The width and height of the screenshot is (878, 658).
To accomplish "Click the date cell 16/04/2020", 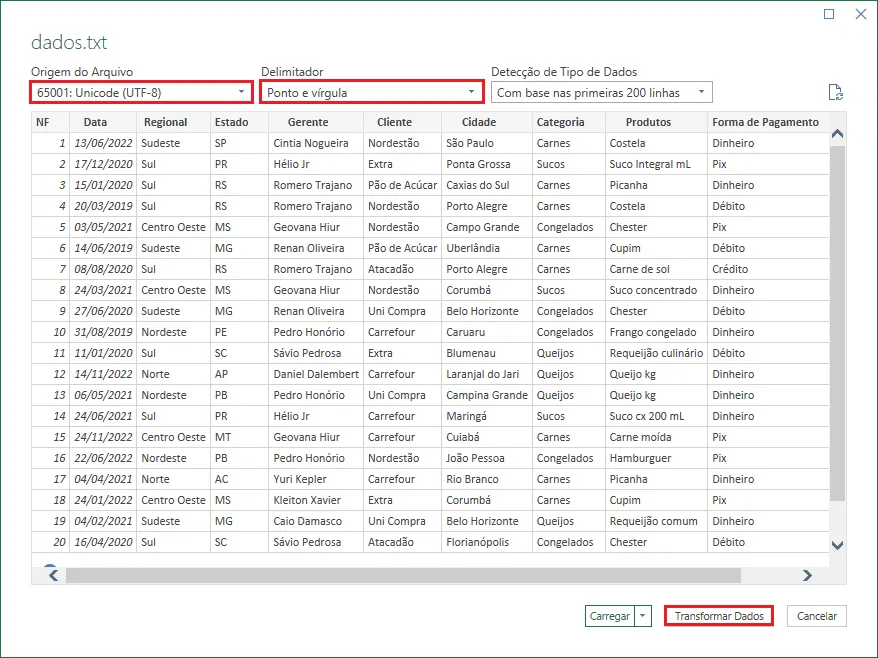I will 103,542.
